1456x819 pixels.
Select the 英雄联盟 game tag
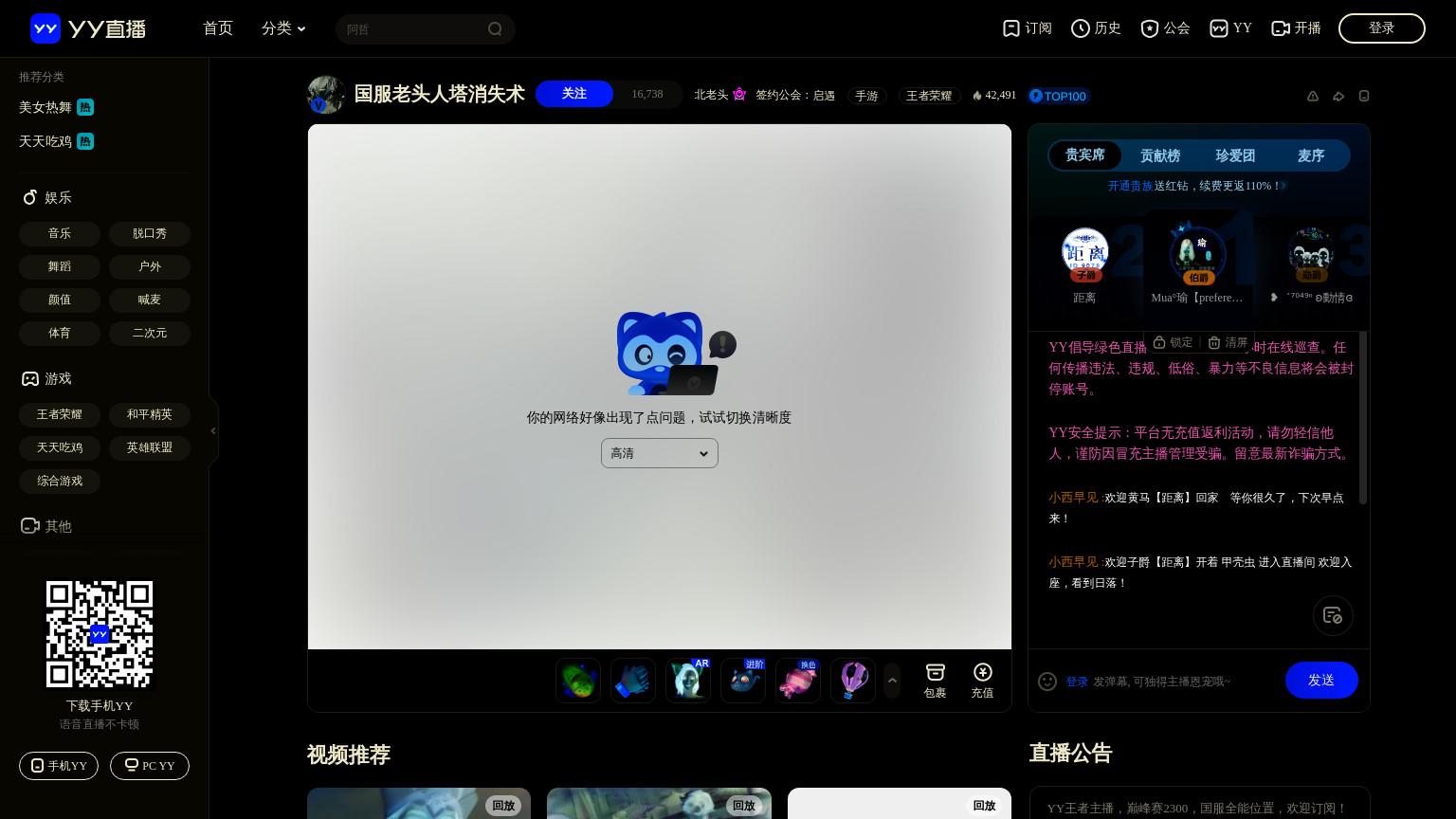150,447
